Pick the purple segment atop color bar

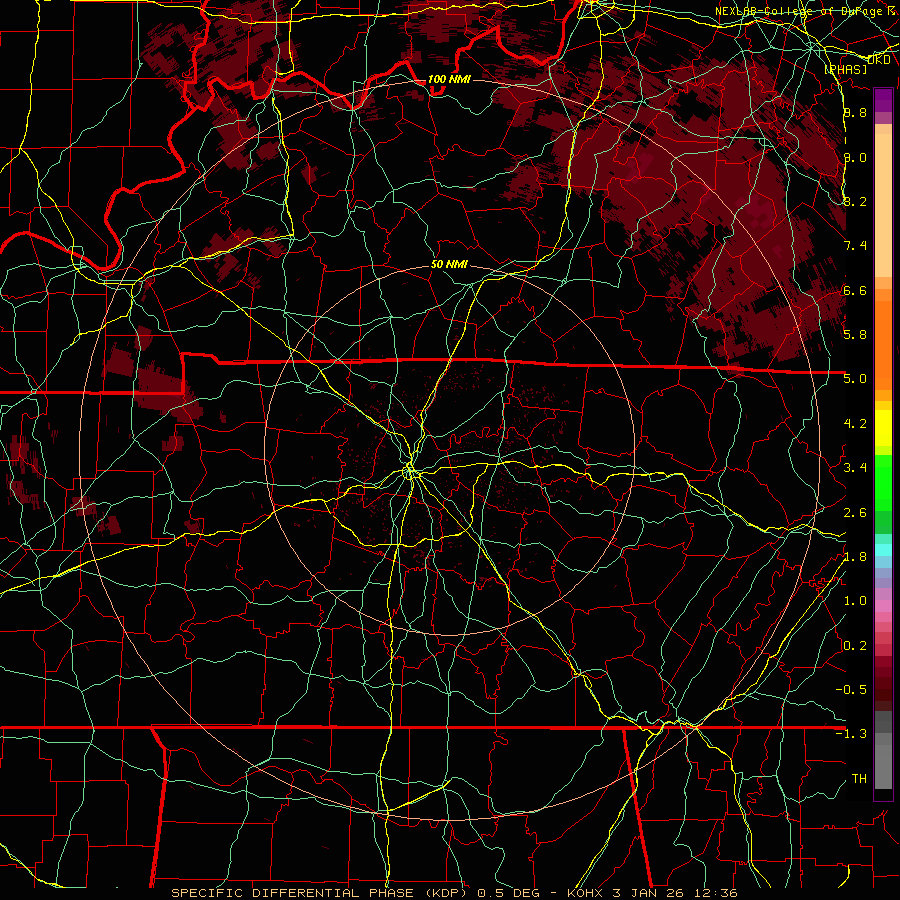coord(883,100)
